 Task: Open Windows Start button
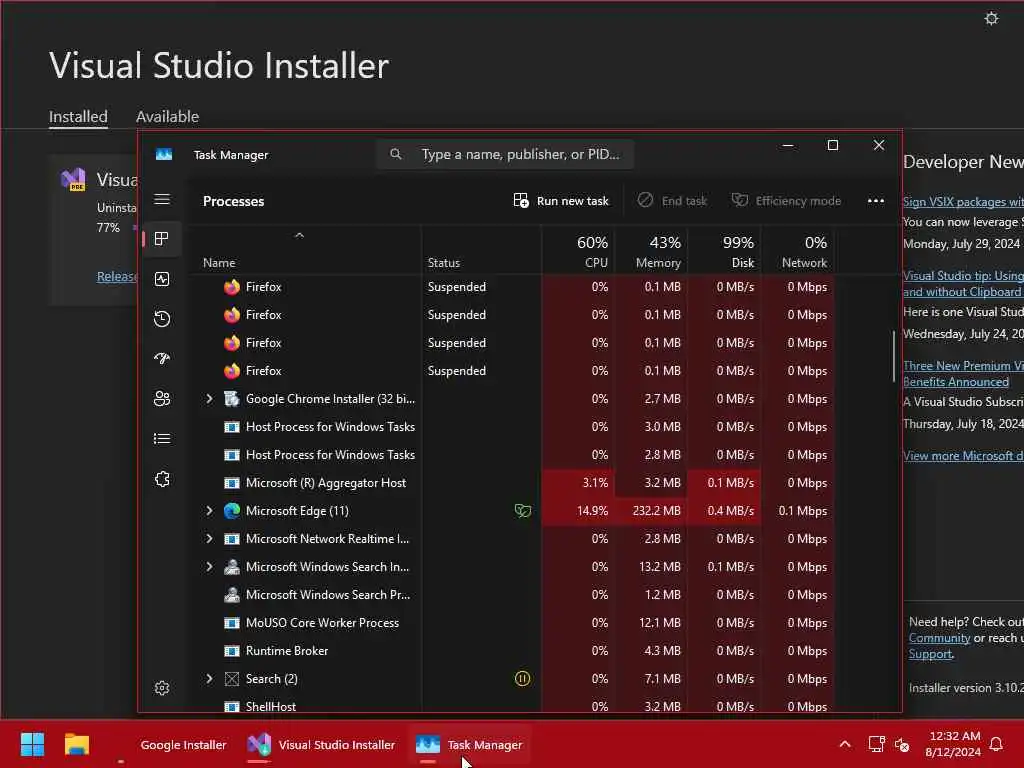click(32, 744)
